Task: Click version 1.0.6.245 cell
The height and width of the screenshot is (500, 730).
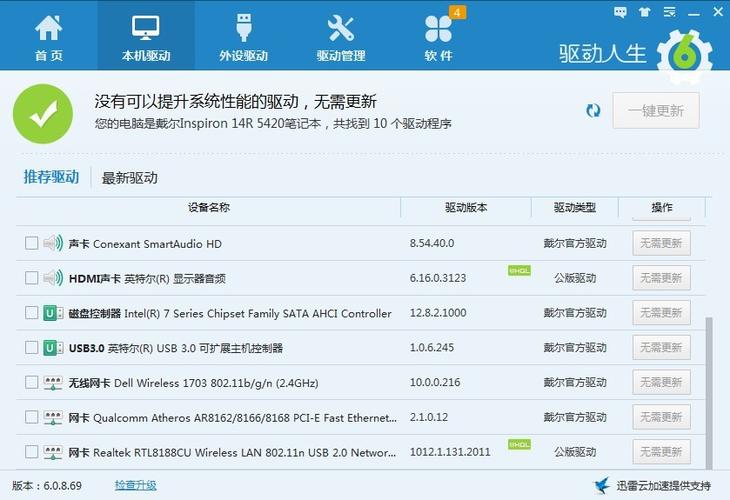Action: 432,347
